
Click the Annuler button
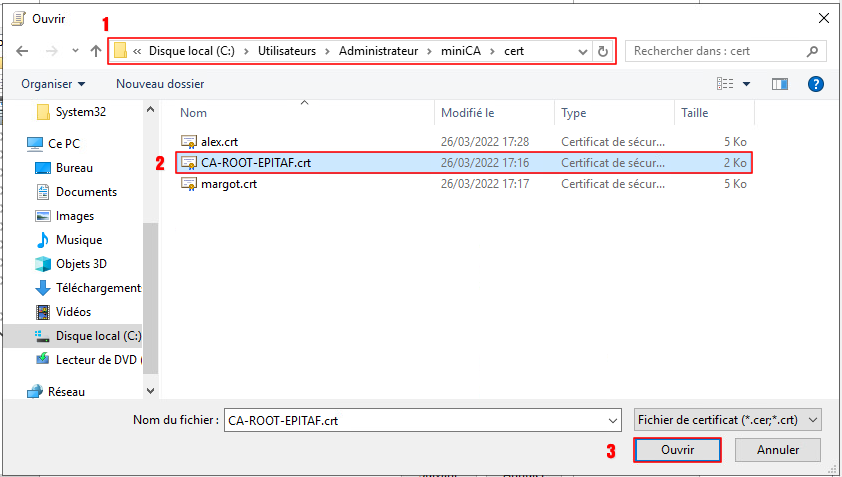point(777,450)
